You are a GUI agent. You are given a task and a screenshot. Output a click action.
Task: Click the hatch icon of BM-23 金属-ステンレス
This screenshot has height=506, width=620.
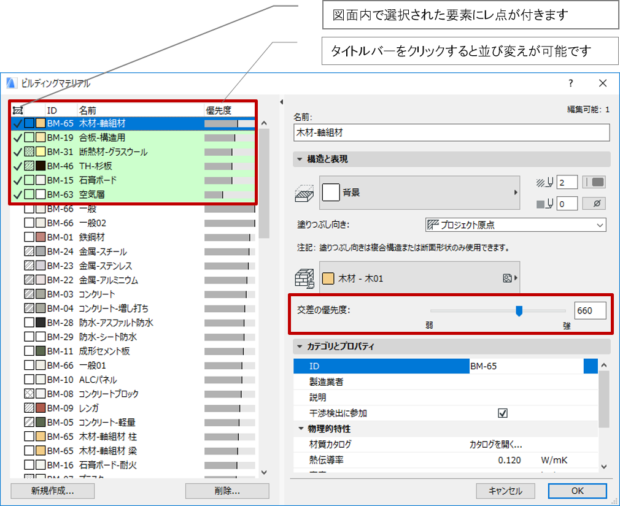tap(29, 266)
